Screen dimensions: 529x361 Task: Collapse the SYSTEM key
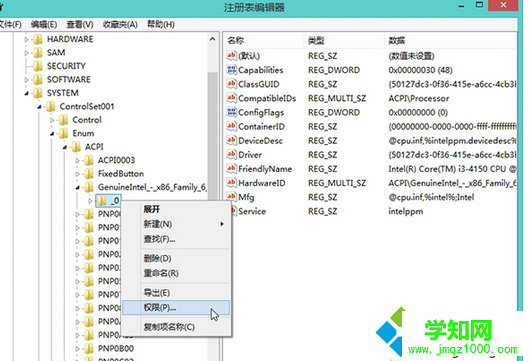coord(26,93)
